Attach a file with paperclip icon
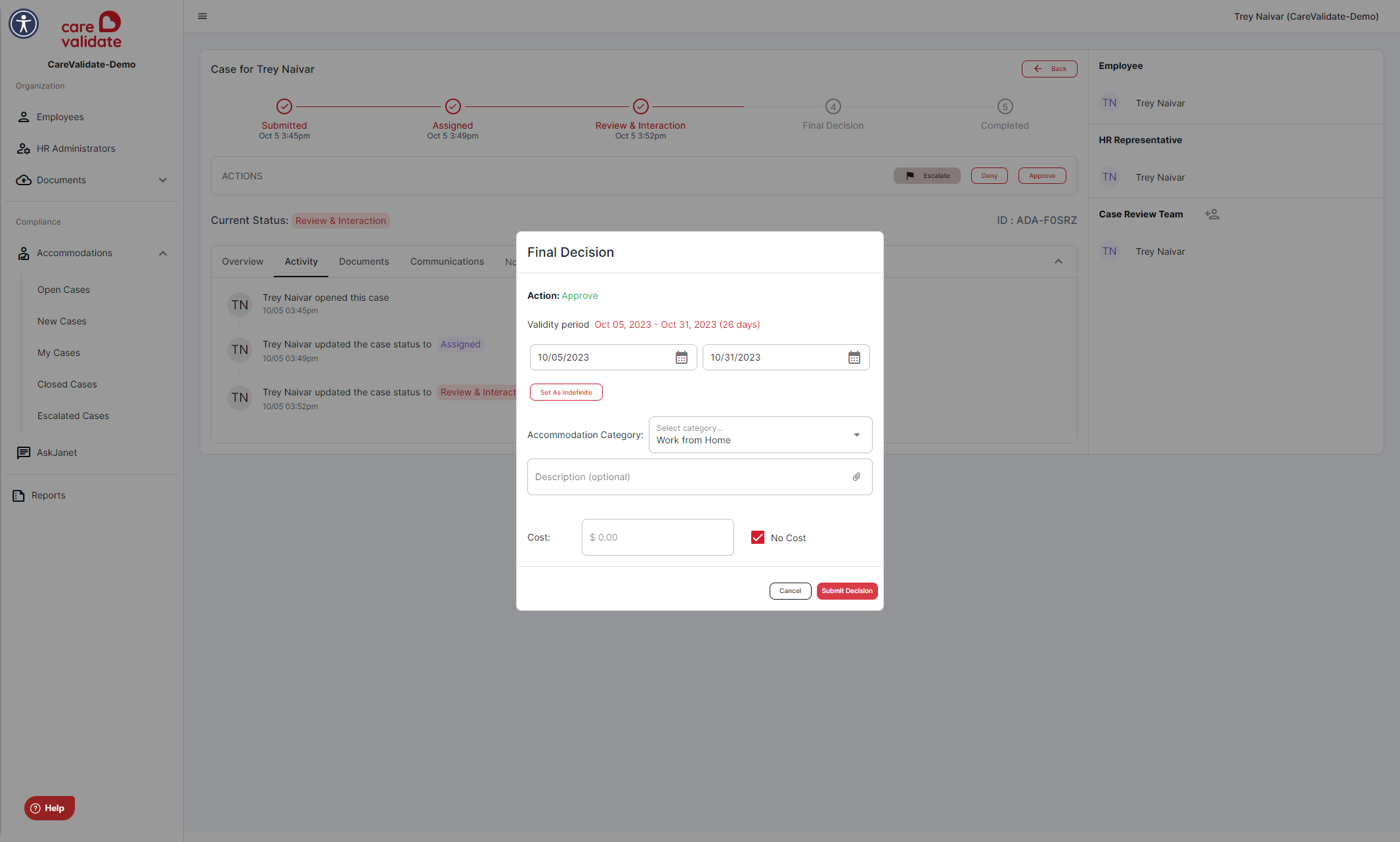This screenshot has height=842, width=1400. tap(856, 477)
